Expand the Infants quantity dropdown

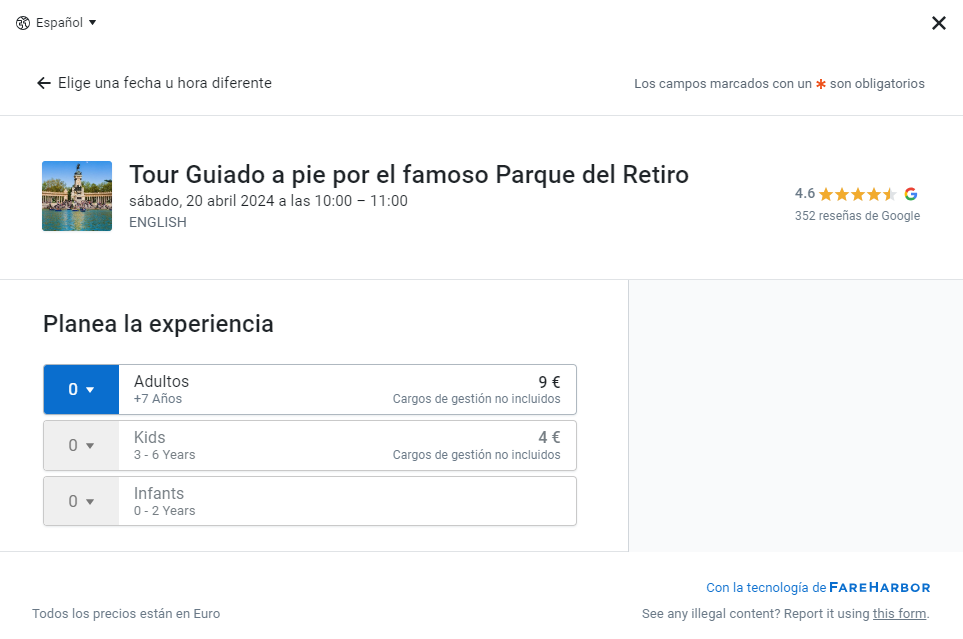[x=81, y=501]
